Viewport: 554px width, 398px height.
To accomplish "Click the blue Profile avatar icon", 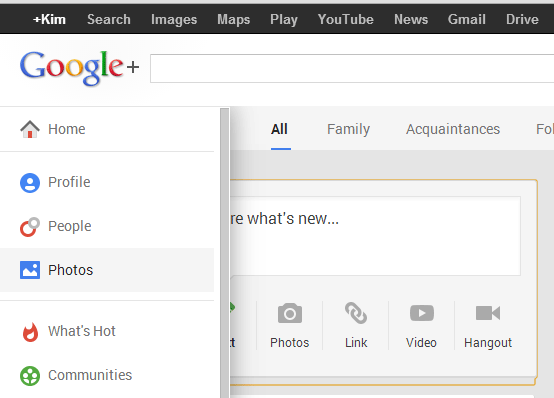I will click(30, 183).
